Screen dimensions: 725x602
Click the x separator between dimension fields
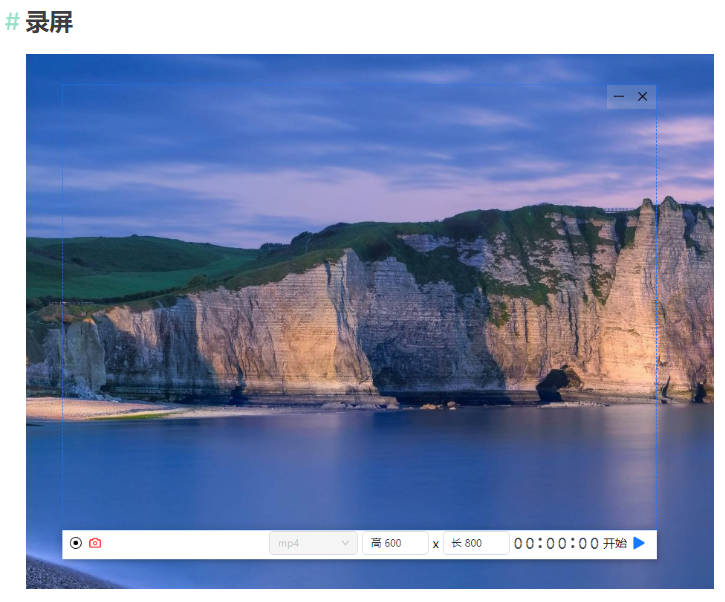click(436, 544)
